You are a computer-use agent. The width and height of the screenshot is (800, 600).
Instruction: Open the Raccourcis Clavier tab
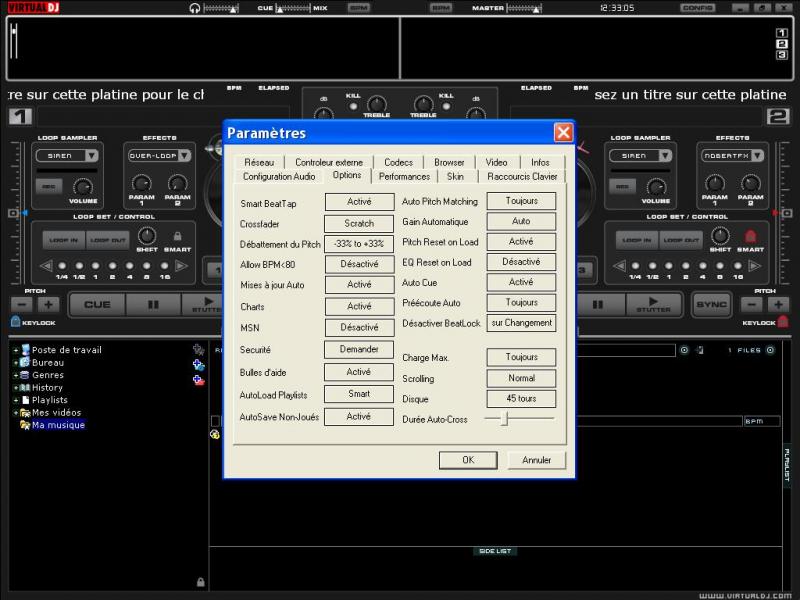522,176
